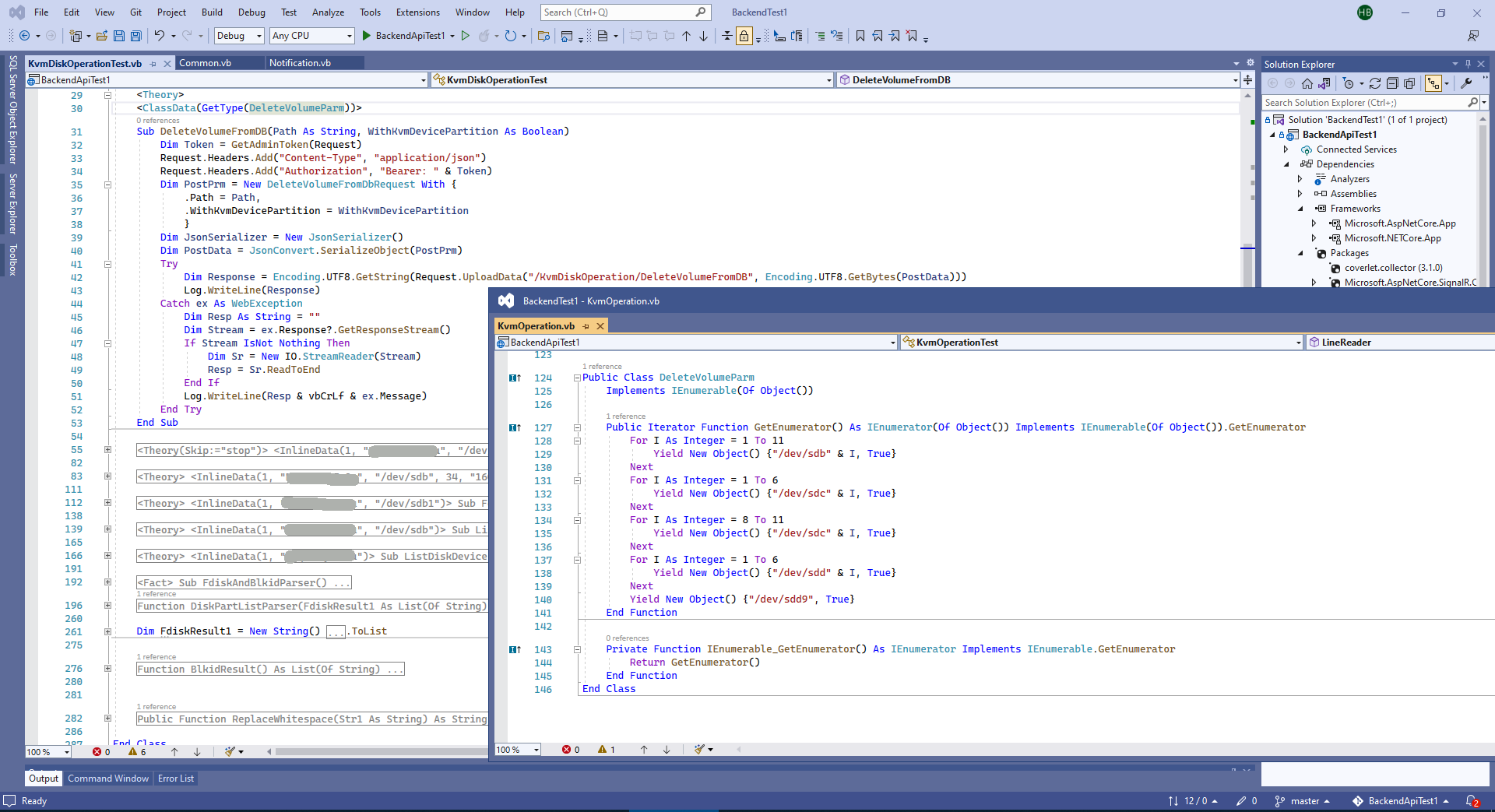This screenshot has height=812, width=1495.
Task: Click the Sync/Refresh icon in Solution Explorer
Action: (x=1375, y=83)
